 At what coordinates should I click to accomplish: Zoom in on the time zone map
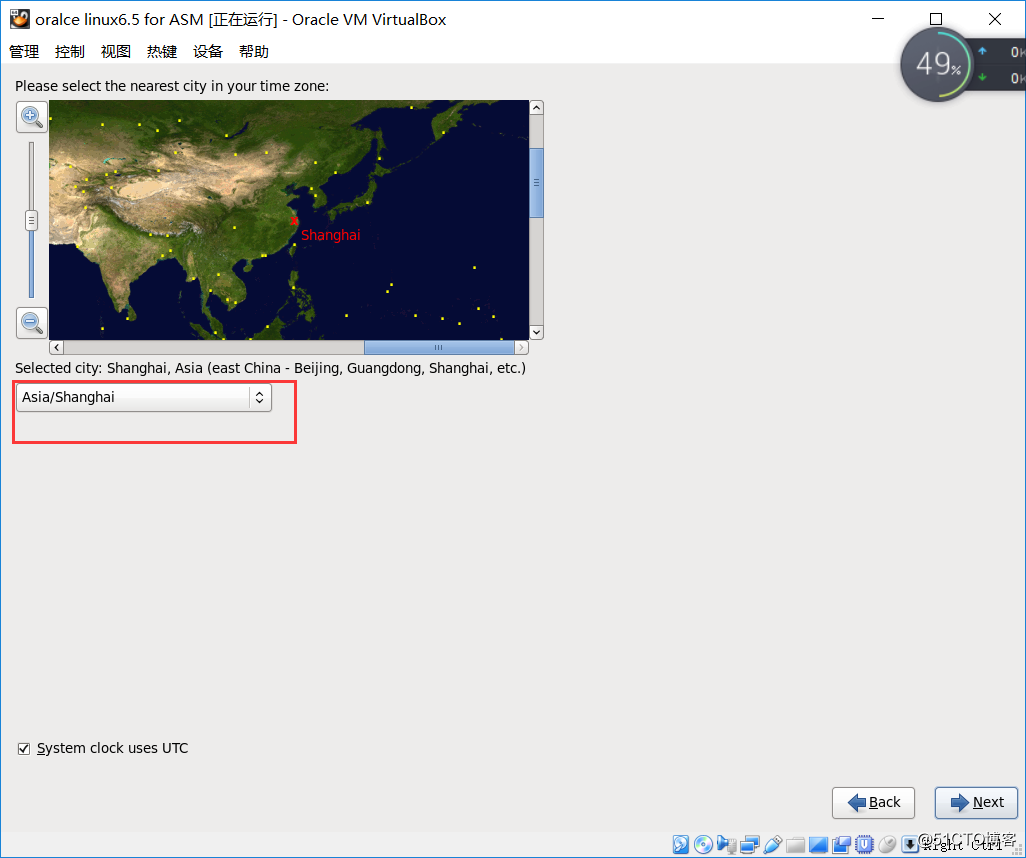pyautogui.click(x=31, y=117)
